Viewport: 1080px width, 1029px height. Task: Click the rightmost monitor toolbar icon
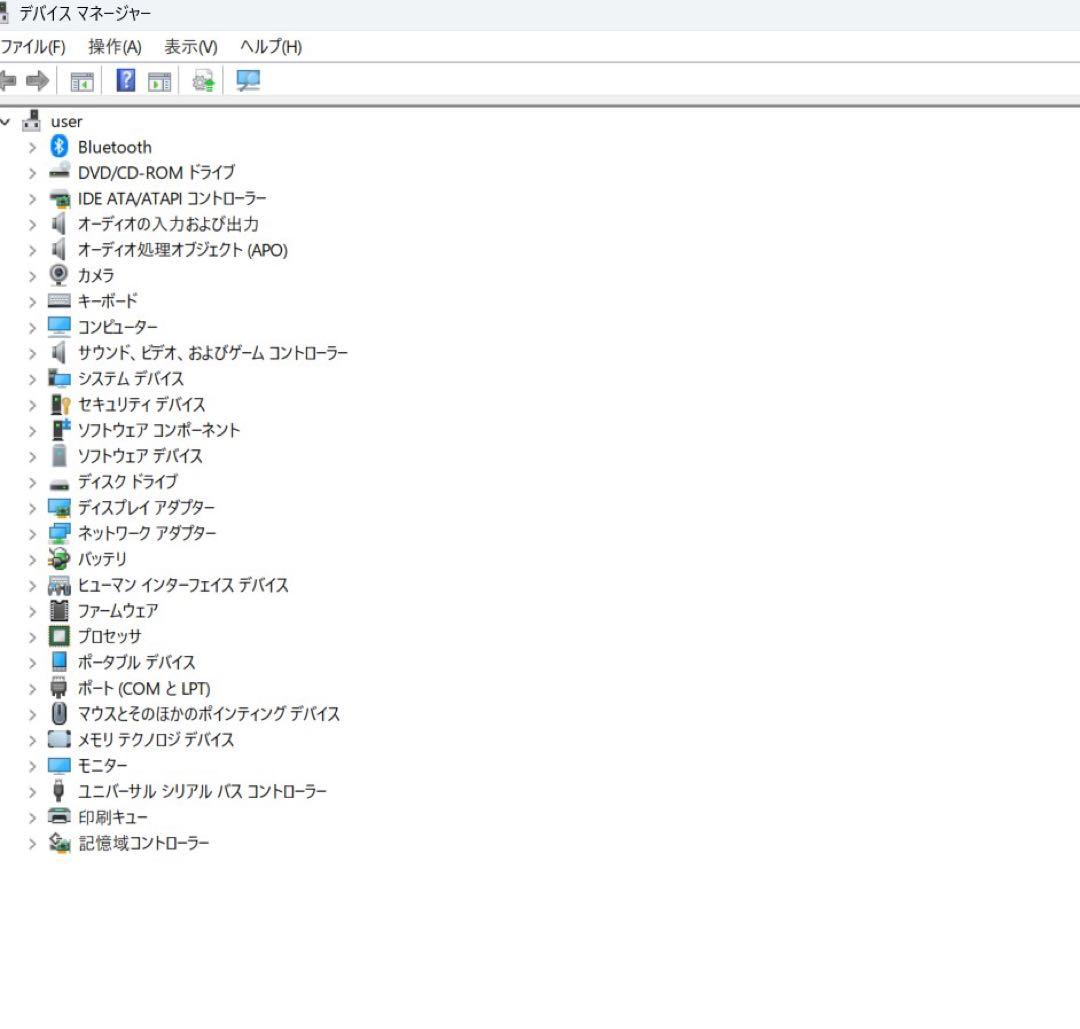[246, 81]
